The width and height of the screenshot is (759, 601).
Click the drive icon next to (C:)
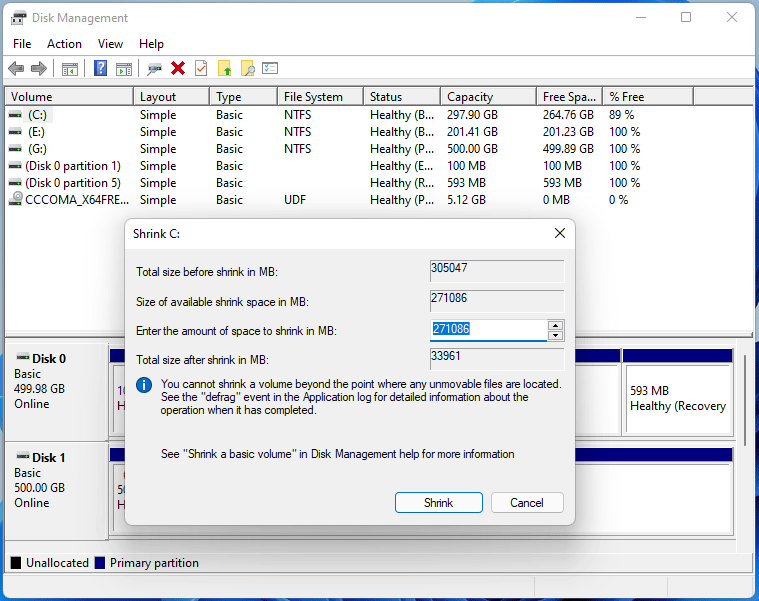(15, 115)
